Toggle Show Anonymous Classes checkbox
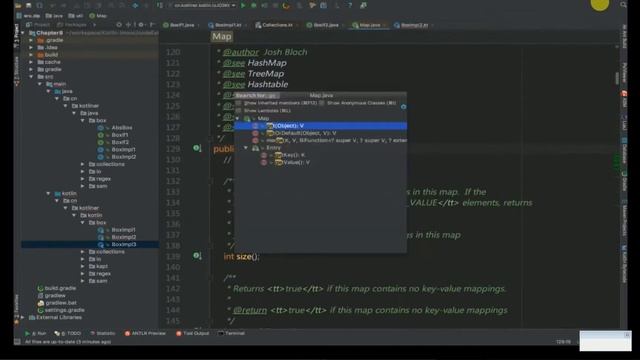Image resolution: width=640 pixels, height=360 pixels. [322, 103]
